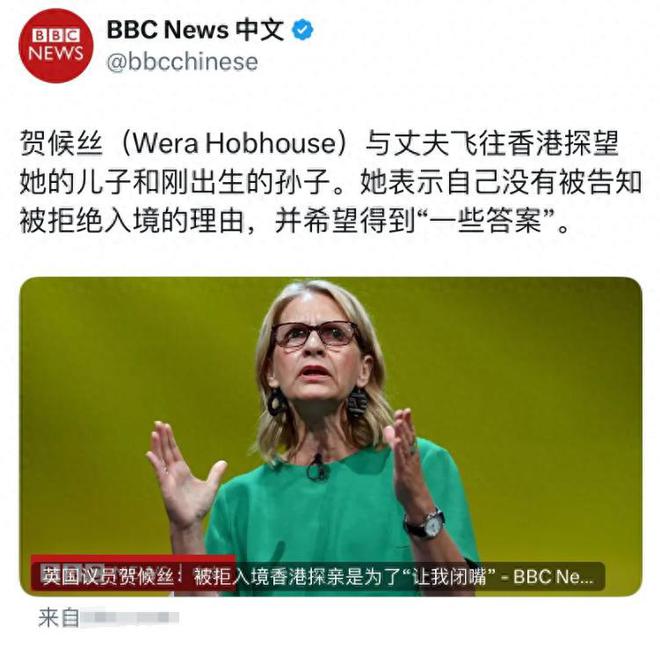The image size is (660, 648).
Task: Open the @bbcchinese handle
Action: click(x=182, y=62)
